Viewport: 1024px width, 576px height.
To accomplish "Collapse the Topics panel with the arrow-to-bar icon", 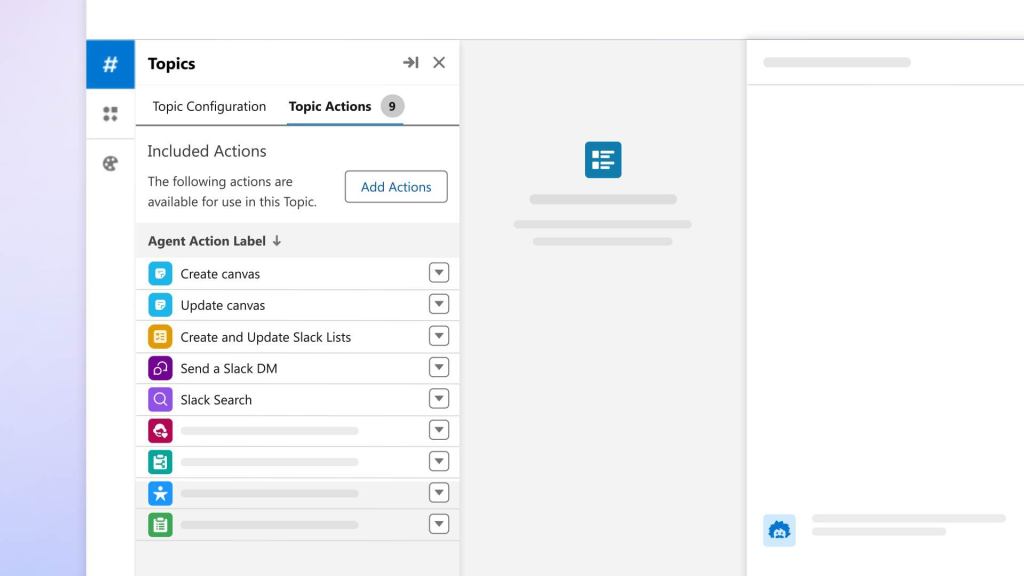I will (x=411, y=63).
